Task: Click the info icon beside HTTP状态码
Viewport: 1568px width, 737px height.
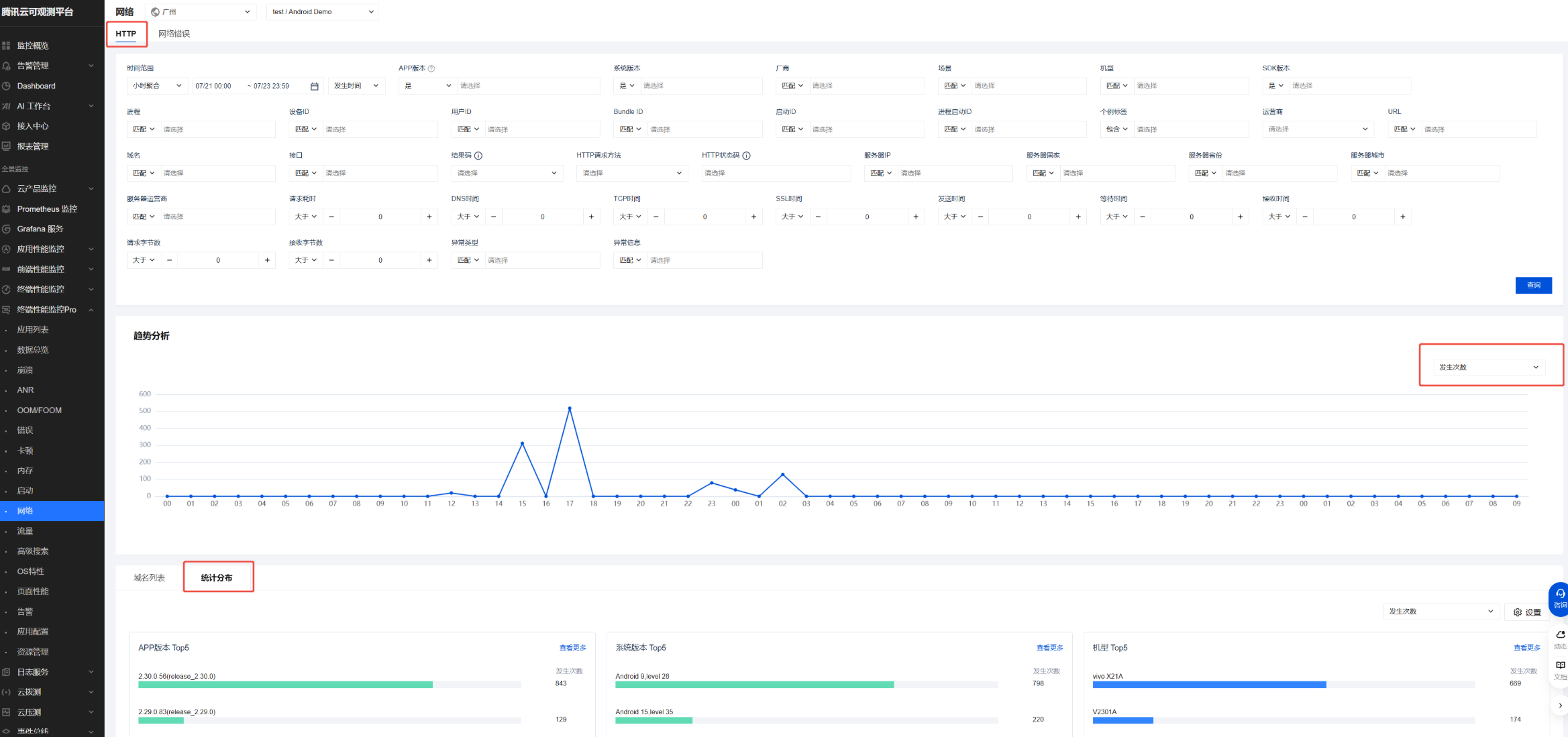Action: tap(746, 156)
